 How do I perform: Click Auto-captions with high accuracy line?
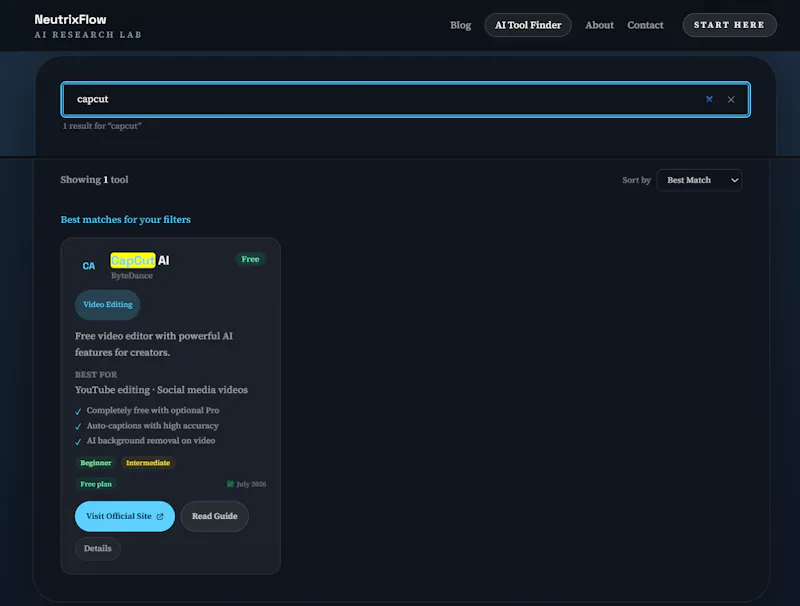click(153, 425)
